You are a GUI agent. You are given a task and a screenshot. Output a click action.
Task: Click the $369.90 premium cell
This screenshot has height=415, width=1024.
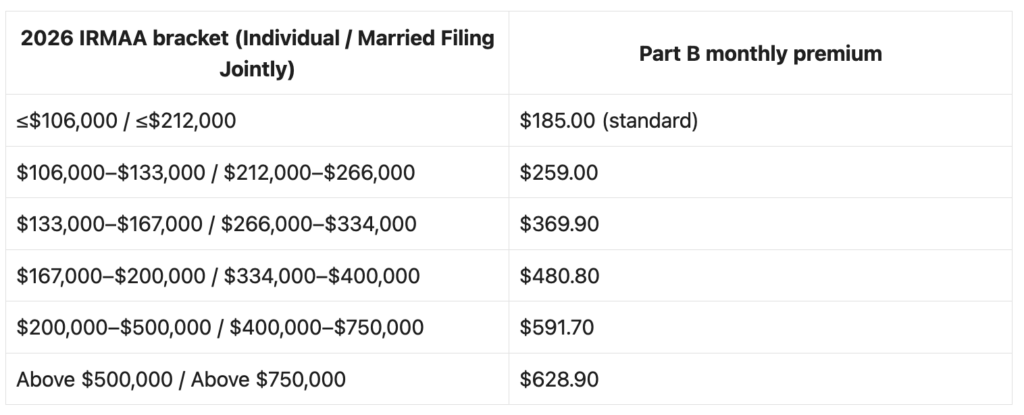pos(760,224)
